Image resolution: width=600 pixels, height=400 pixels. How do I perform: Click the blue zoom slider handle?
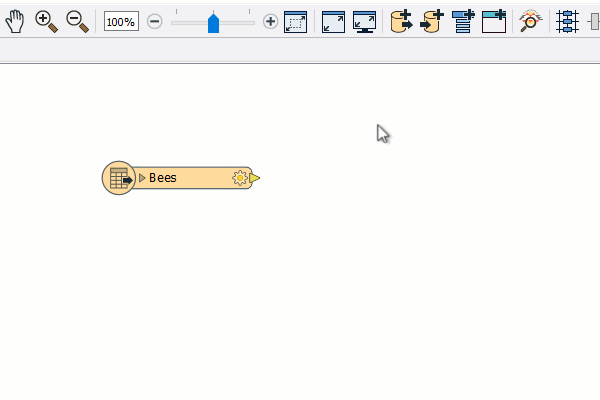click(x=213, y=23)
